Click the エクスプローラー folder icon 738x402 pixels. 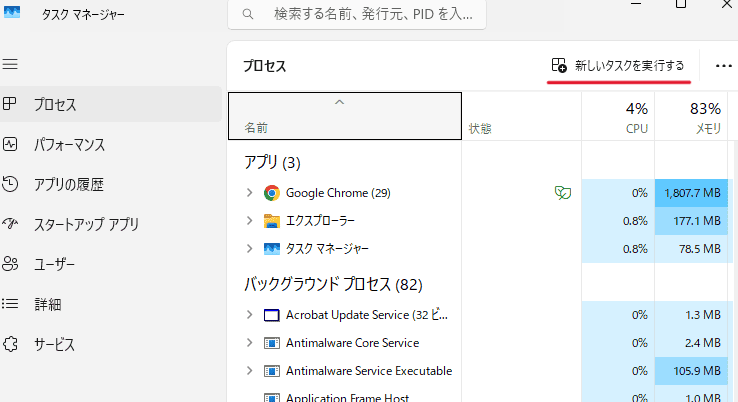(272, 221)
